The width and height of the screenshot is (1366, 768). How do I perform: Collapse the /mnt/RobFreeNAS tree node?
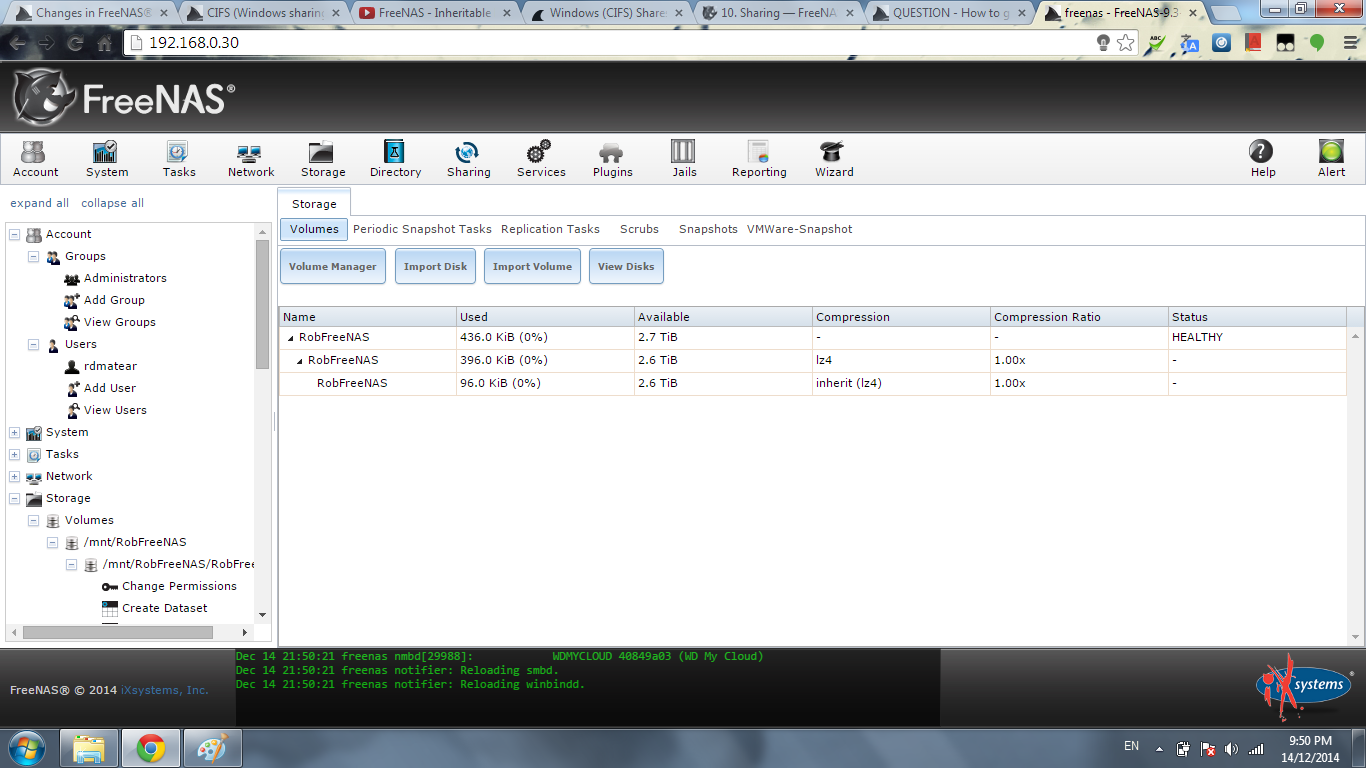click(52, 542)
